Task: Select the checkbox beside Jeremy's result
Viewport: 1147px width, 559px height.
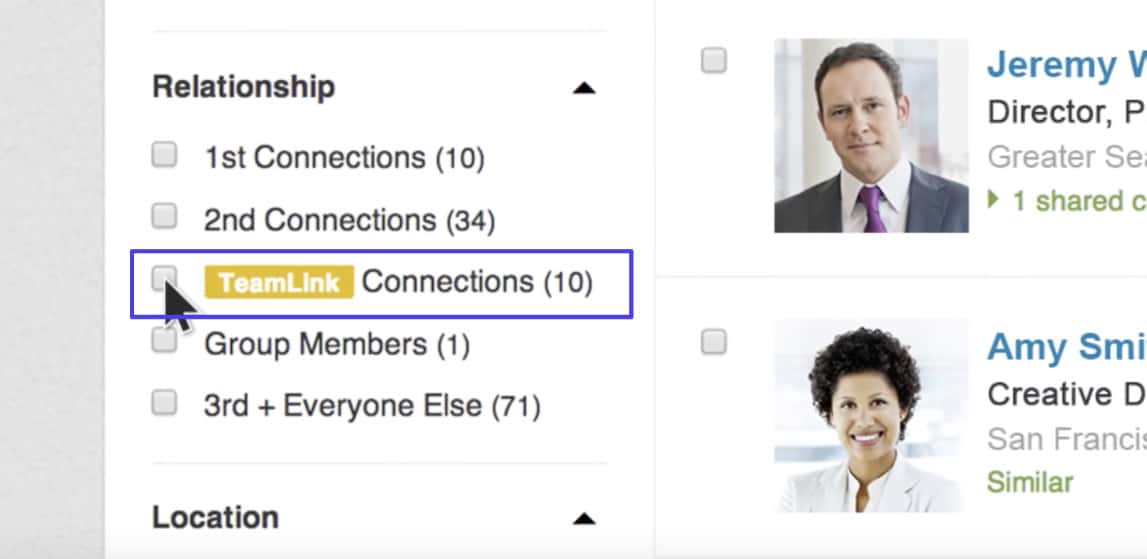Action: 713,61
